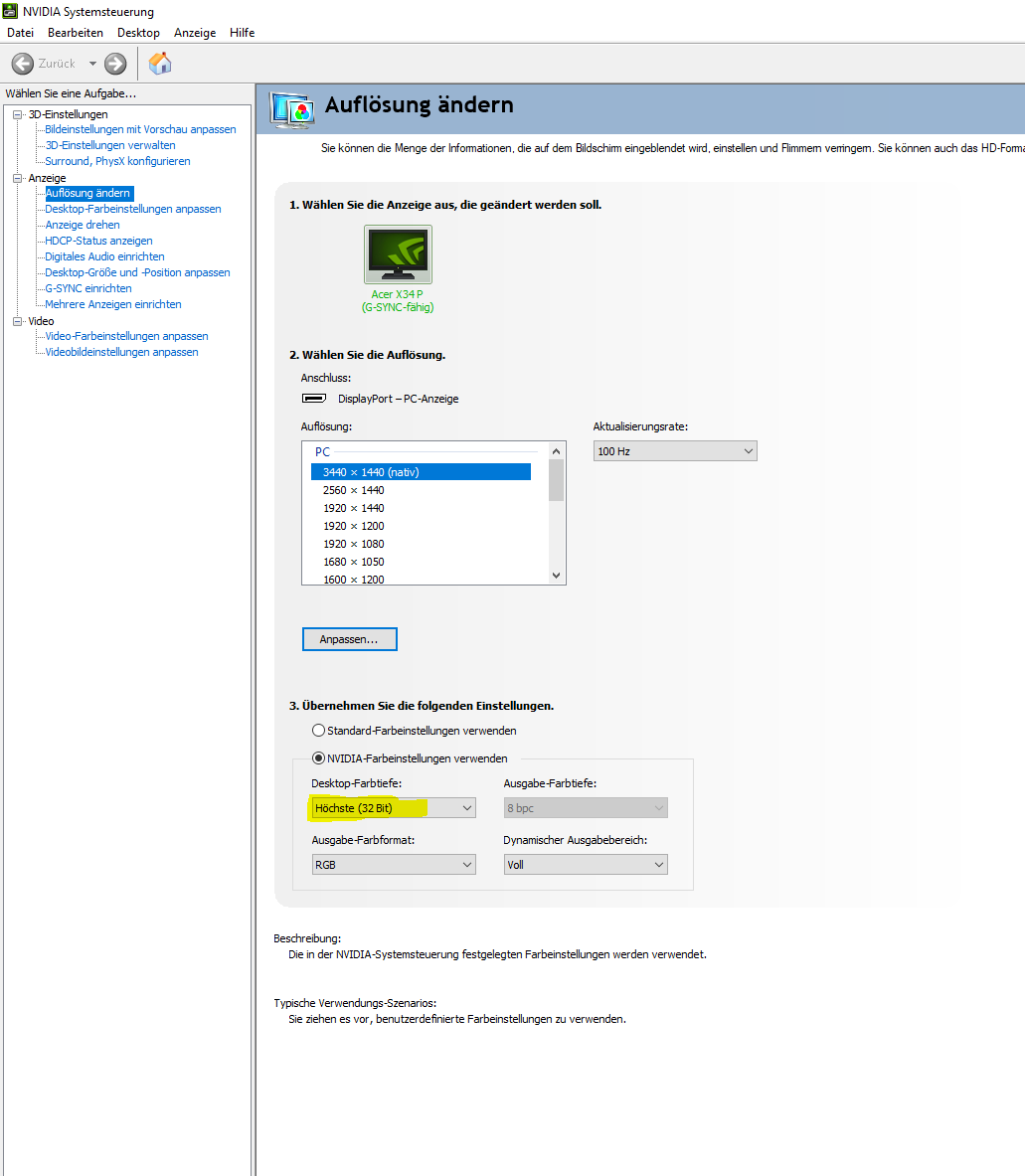Open Anzeige drehen
The height and width of the screenshot is (1176, 1025).
[83, 225]
